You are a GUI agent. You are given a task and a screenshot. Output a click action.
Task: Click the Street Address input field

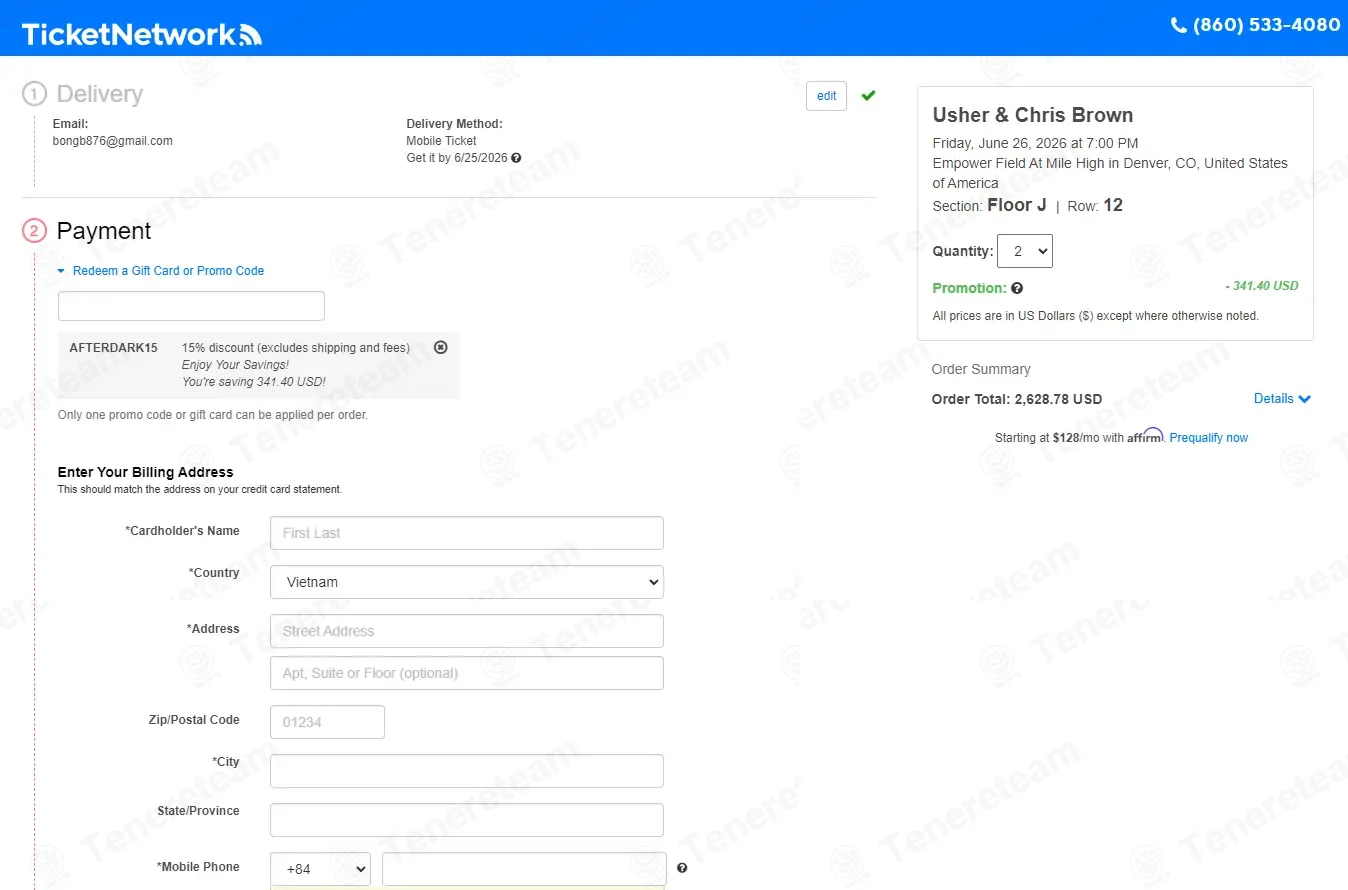[x=467, y=631]
